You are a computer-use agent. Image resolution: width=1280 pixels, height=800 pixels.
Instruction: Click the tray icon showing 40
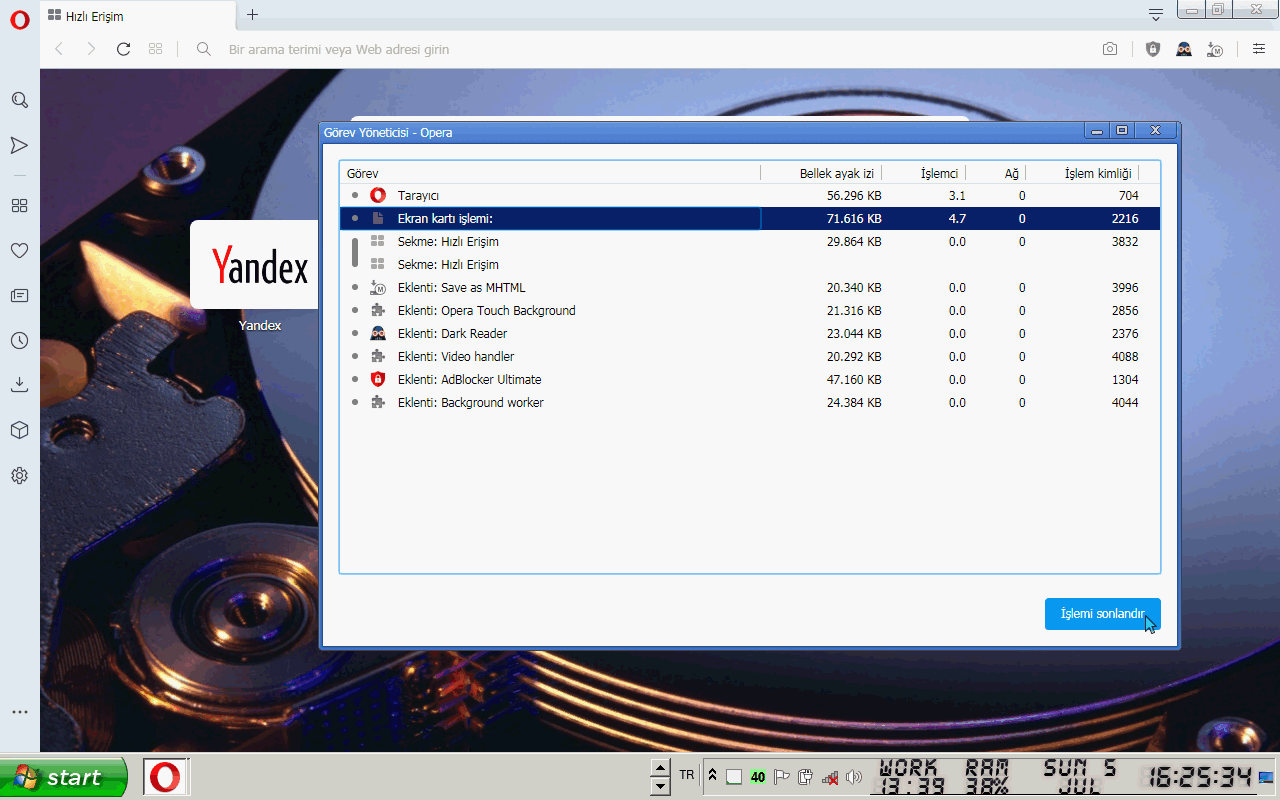758,777
